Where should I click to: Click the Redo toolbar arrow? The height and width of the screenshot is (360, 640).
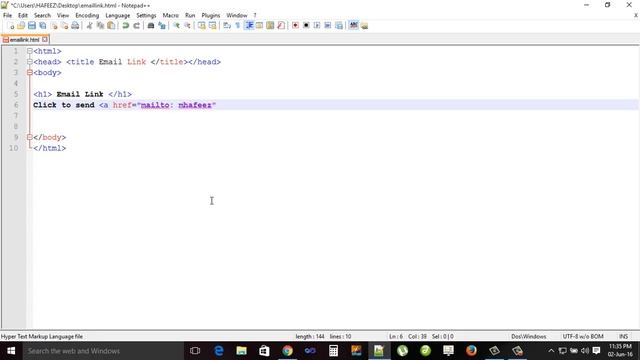pyautogui.click(x=136, y=26)
